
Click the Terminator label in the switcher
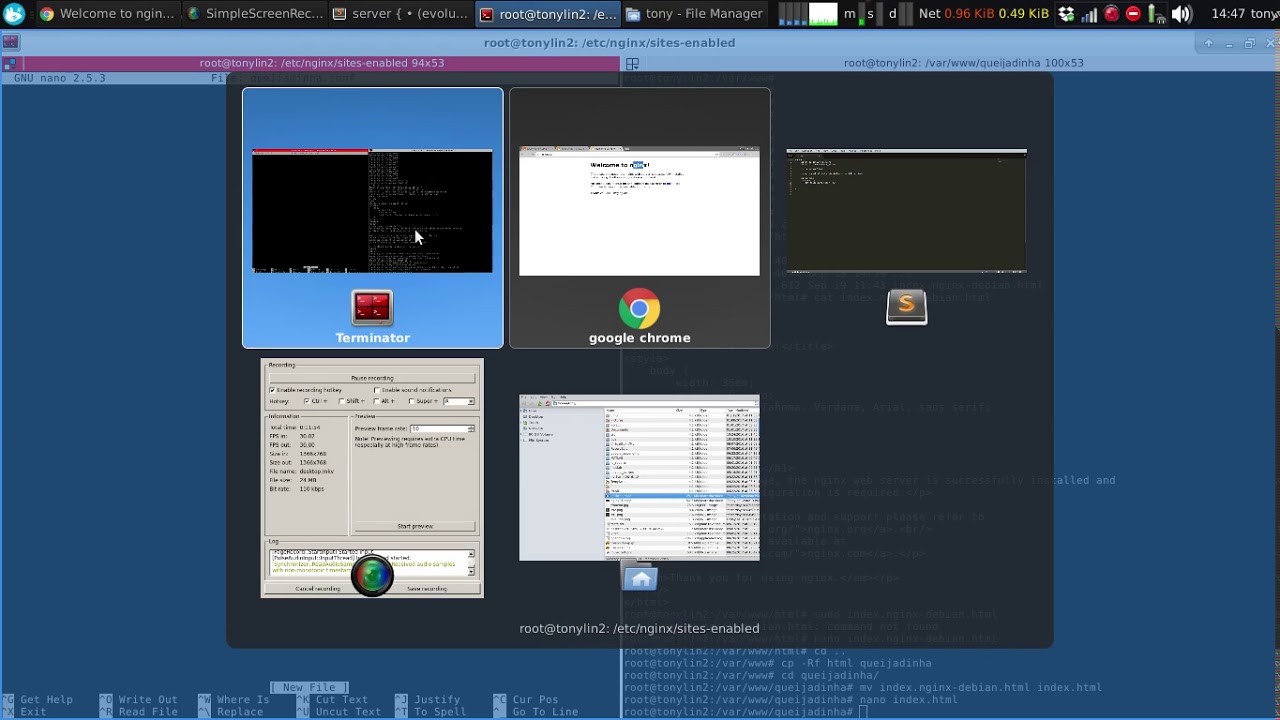tap(372, 338)
